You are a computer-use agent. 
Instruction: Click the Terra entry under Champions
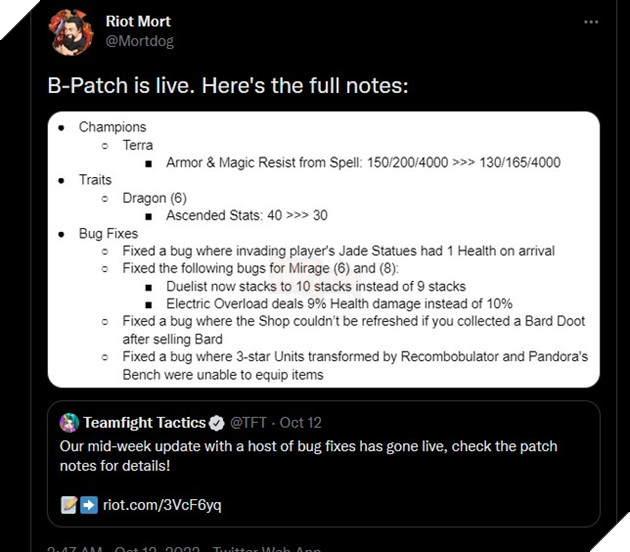tap(138, 145)
